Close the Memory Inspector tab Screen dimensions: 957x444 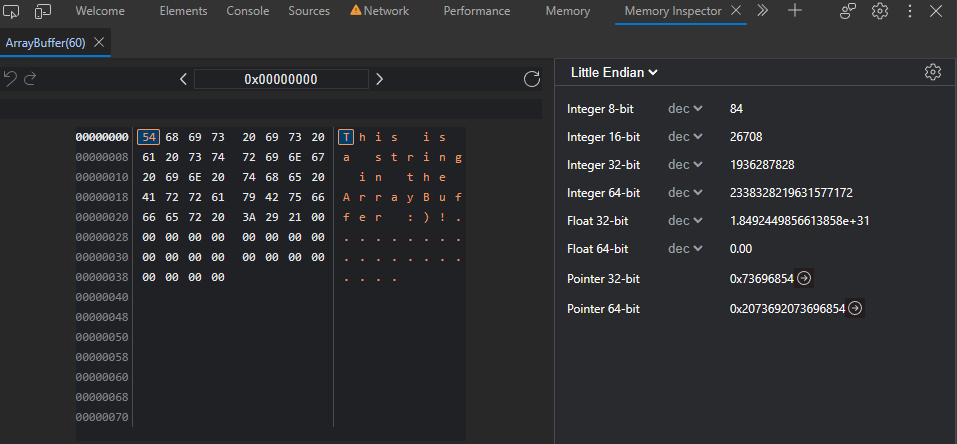pyautogui.click(x=736, y=11)
